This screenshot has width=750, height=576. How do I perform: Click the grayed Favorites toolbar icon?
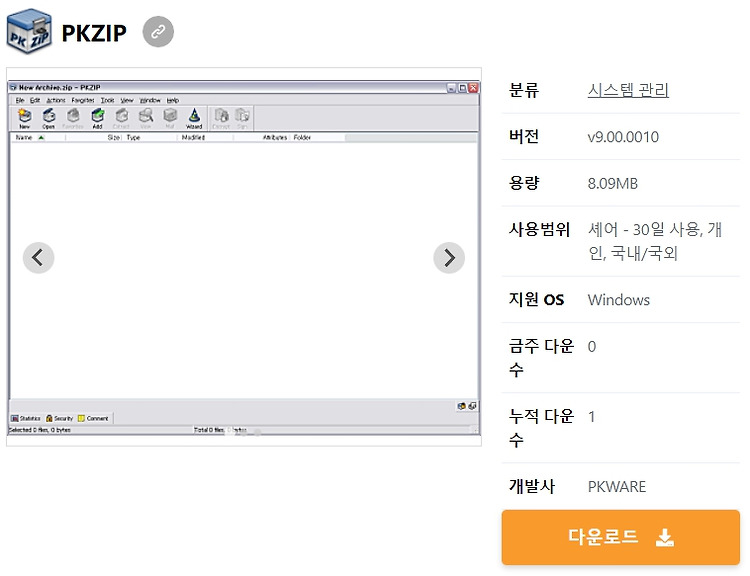(x=73, y=118)
